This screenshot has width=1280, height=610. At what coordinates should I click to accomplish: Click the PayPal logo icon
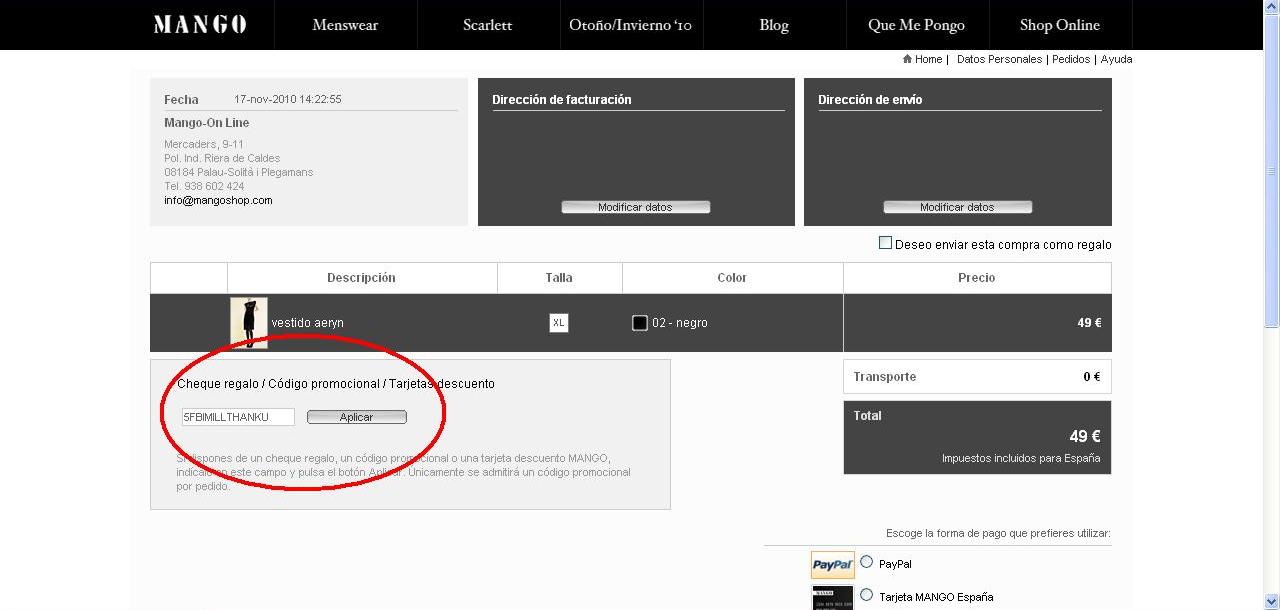[833, 565]
